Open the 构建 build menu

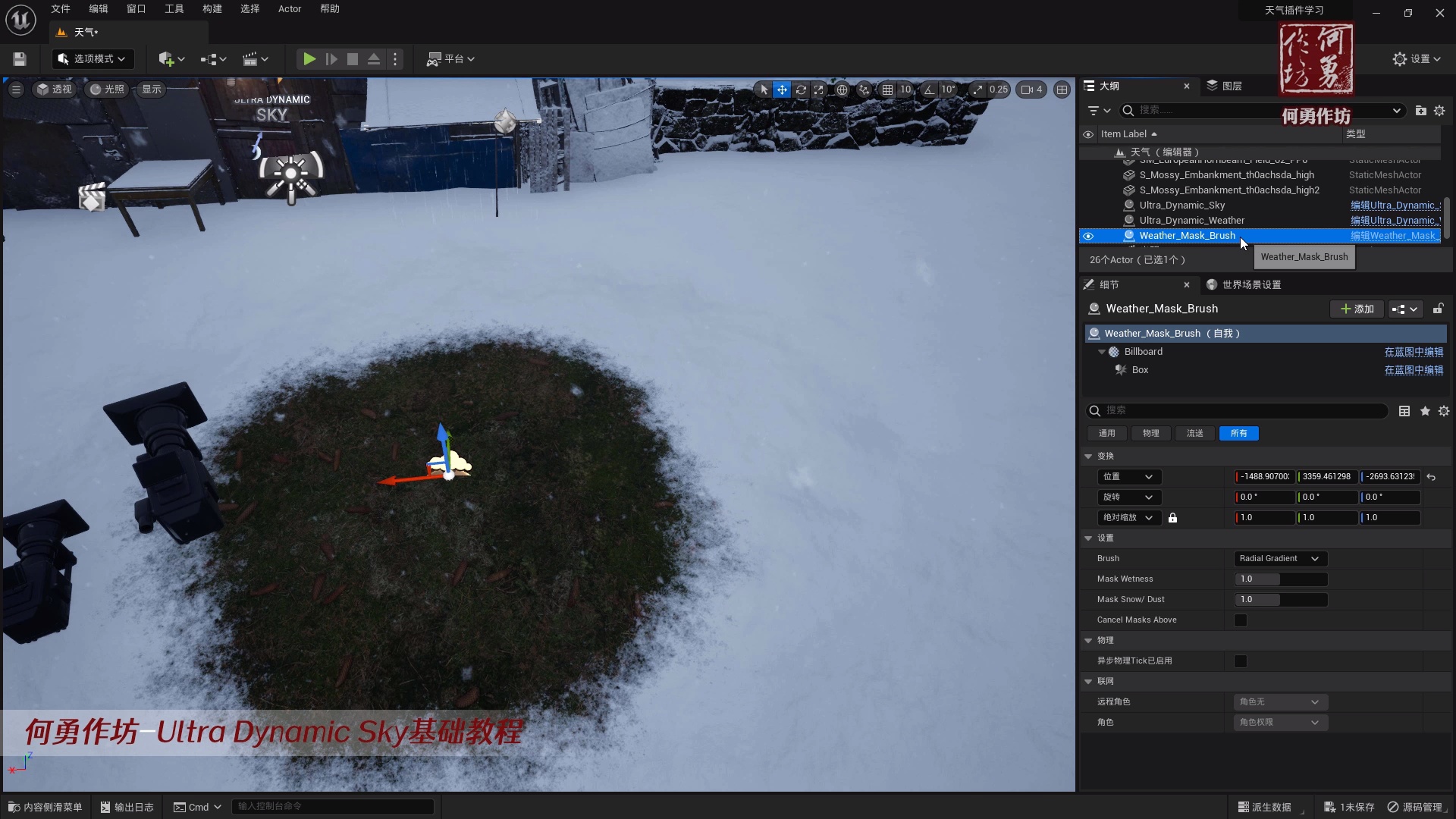tap(212, 9)
